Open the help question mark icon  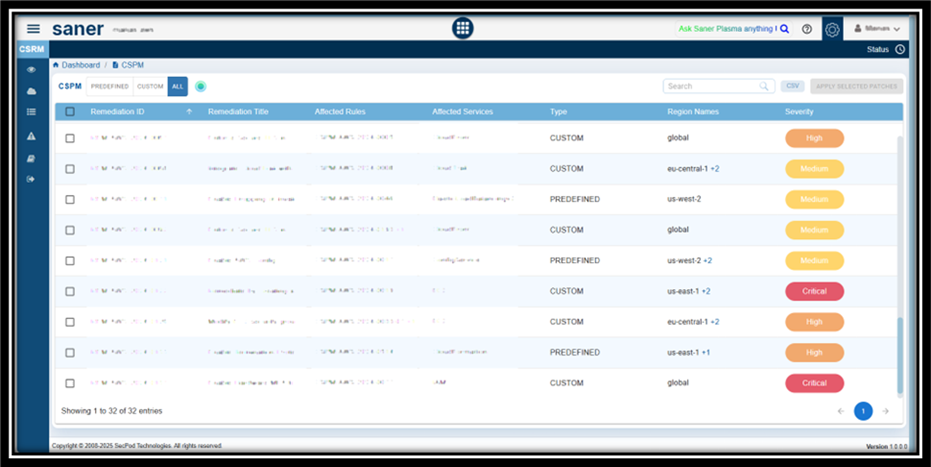(x=806, y=28)
